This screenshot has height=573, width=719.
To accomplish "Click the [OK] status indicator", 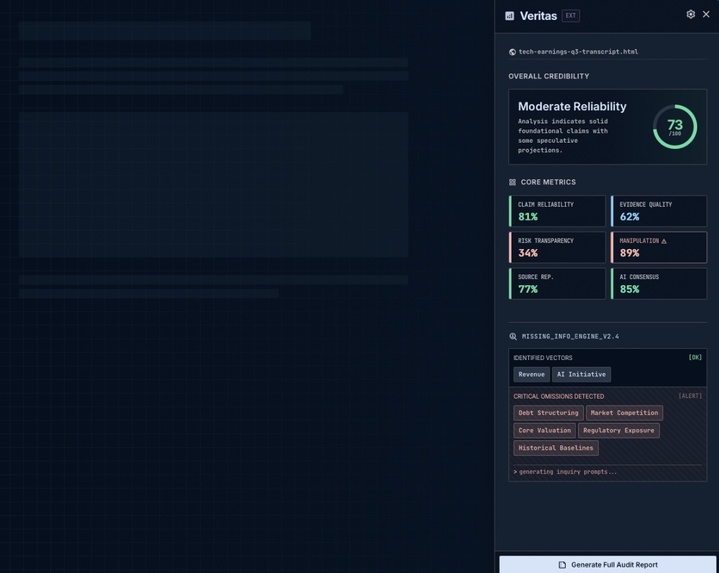I will click(x=695, y=358).
